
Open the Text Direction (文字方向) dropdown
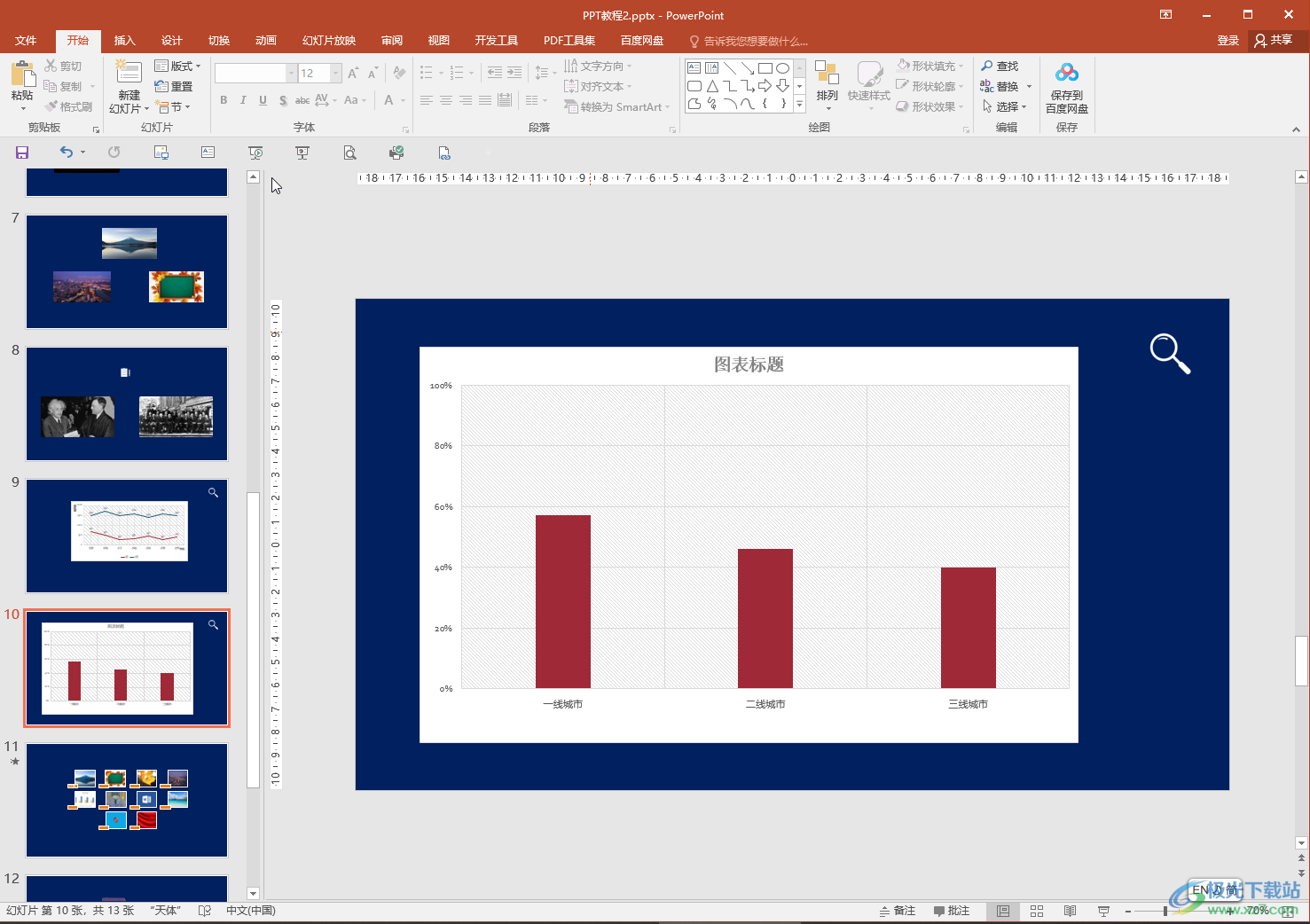[x=599, y=66]
